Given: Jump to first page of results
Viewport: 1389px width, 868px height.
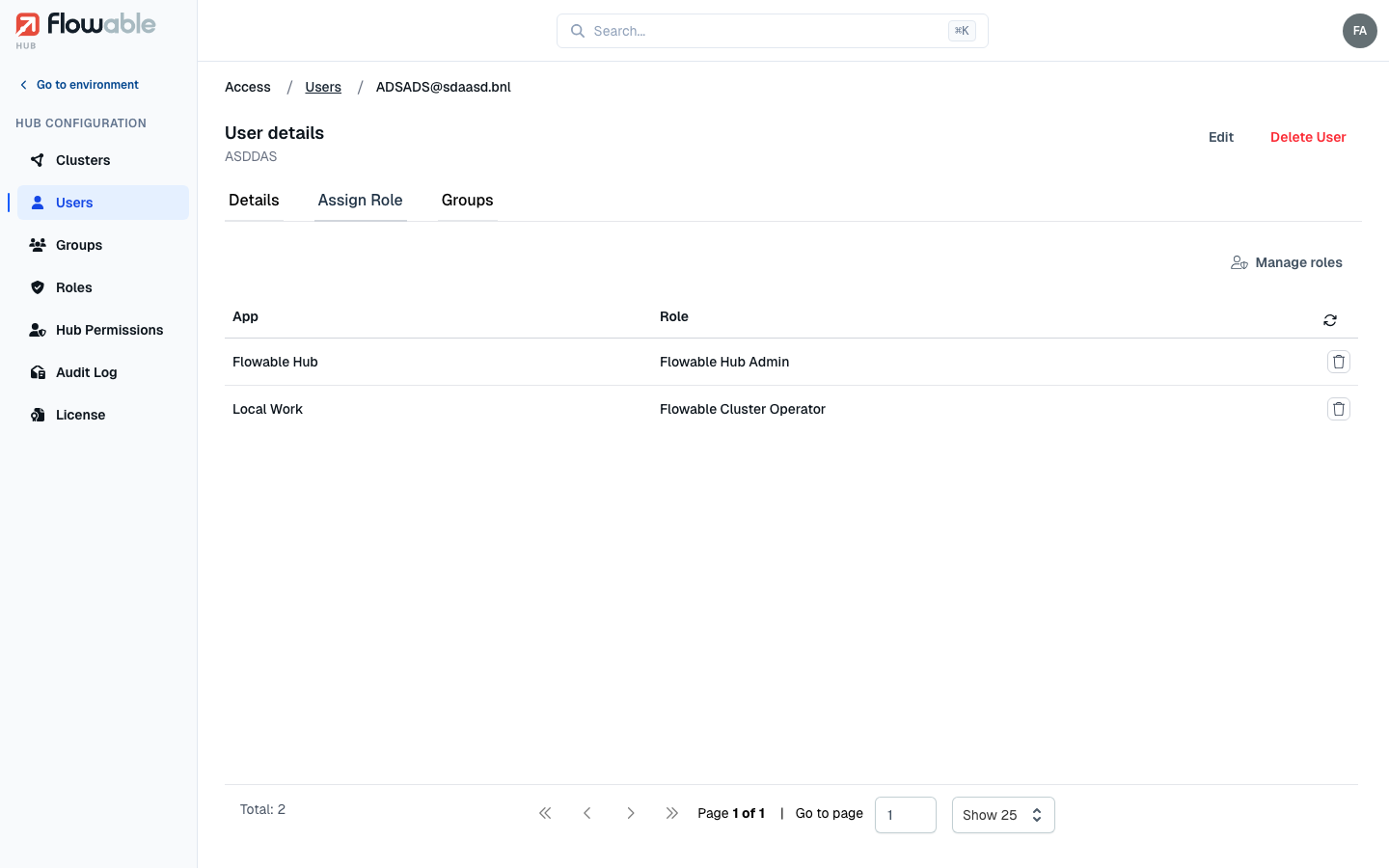Looking at the screenshot, I should [x=545, y=813].
